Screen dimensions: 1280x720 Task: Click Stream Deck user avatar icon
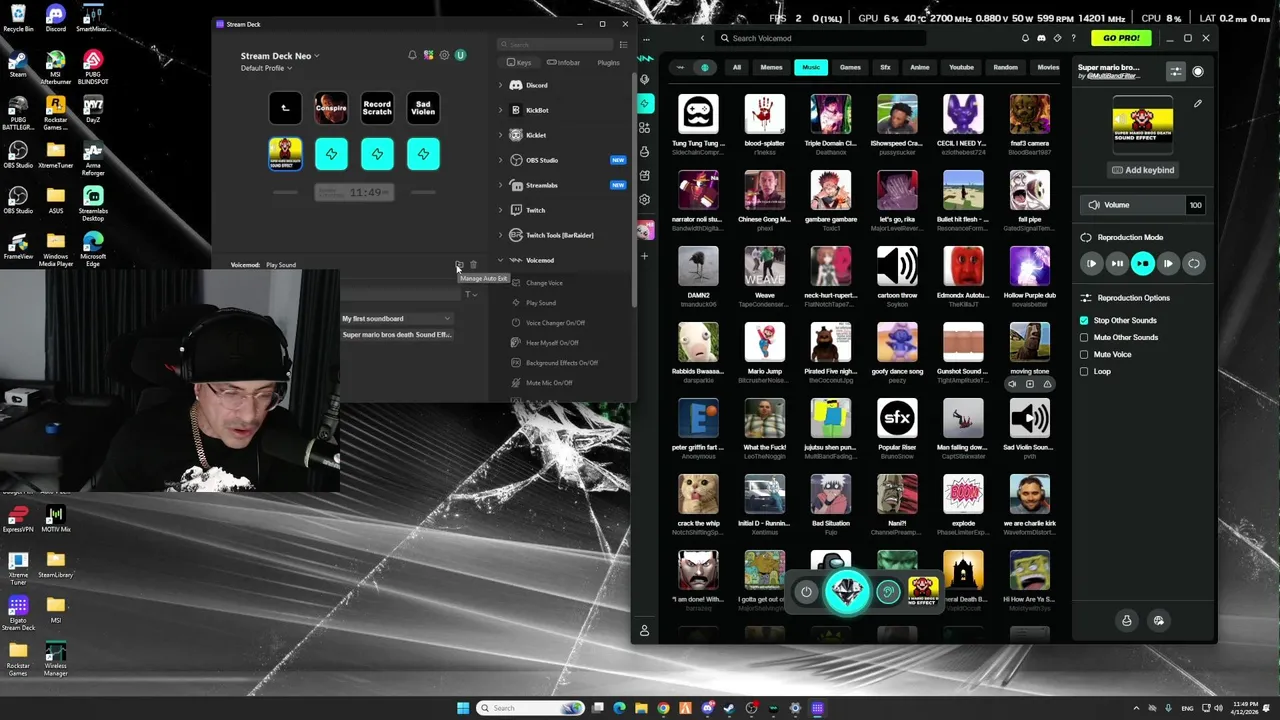(x=460, y=55)
